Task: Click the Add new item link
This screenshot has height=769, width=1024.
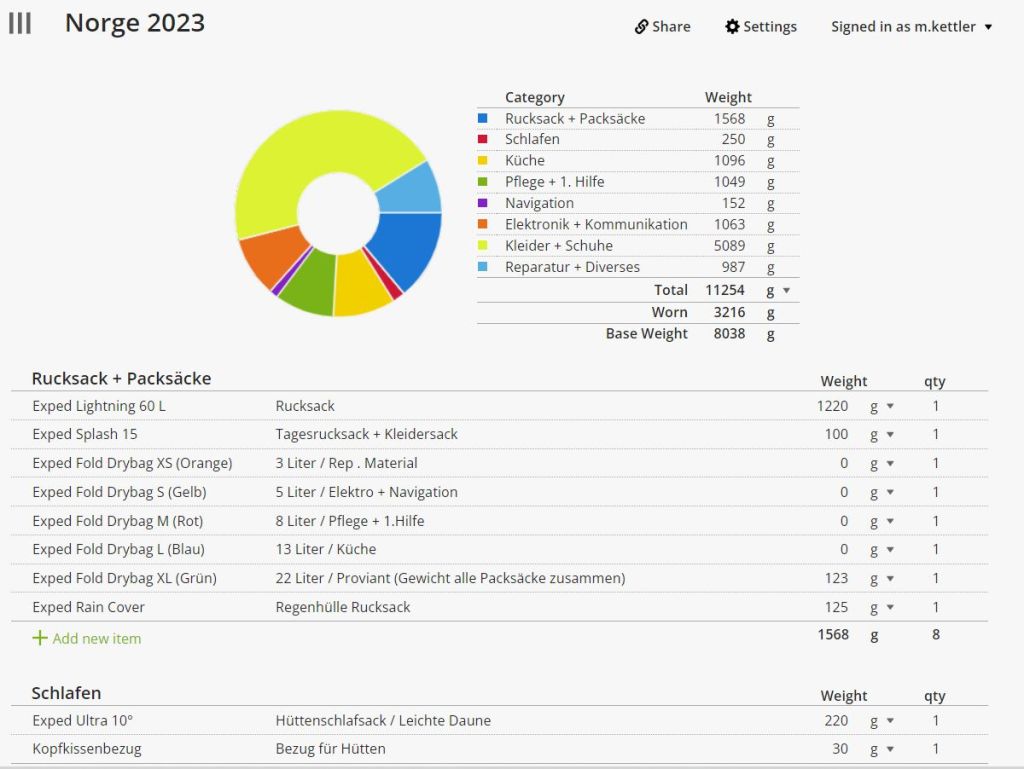Action: coord(96,638)
